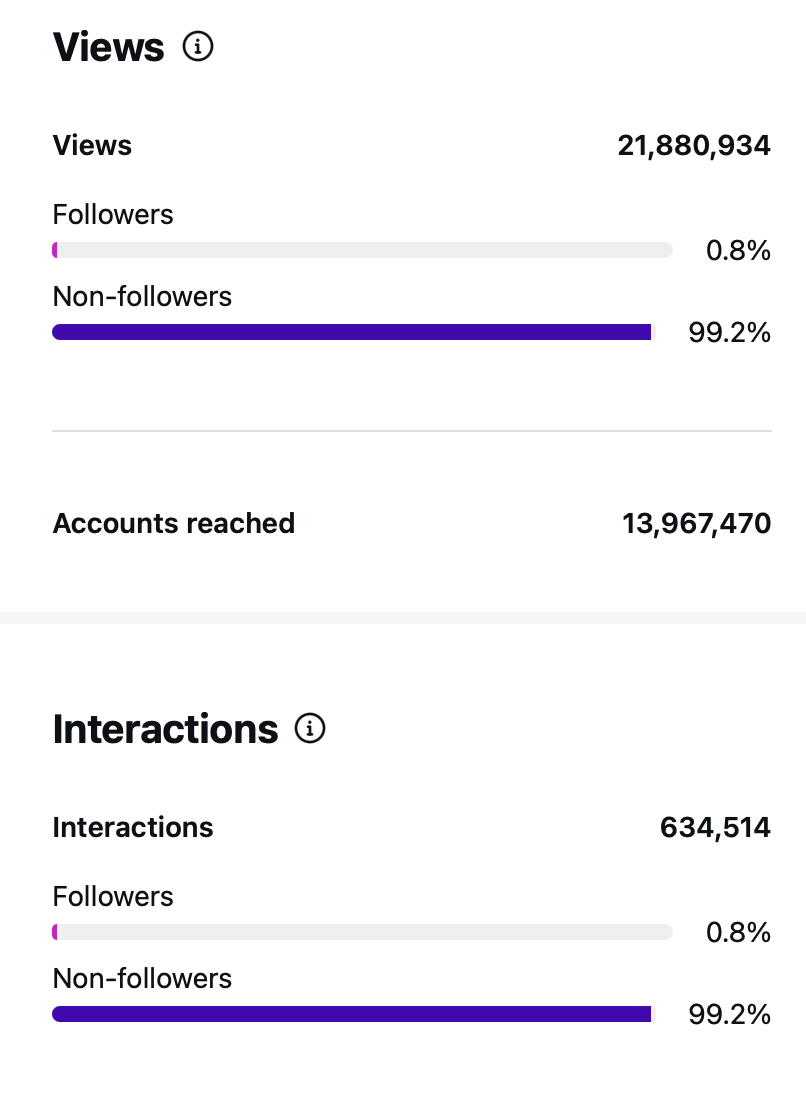The height and width of the screenshot is (1102, 806).
Task: Click the Followers label under Interactions
Action: 112,896
